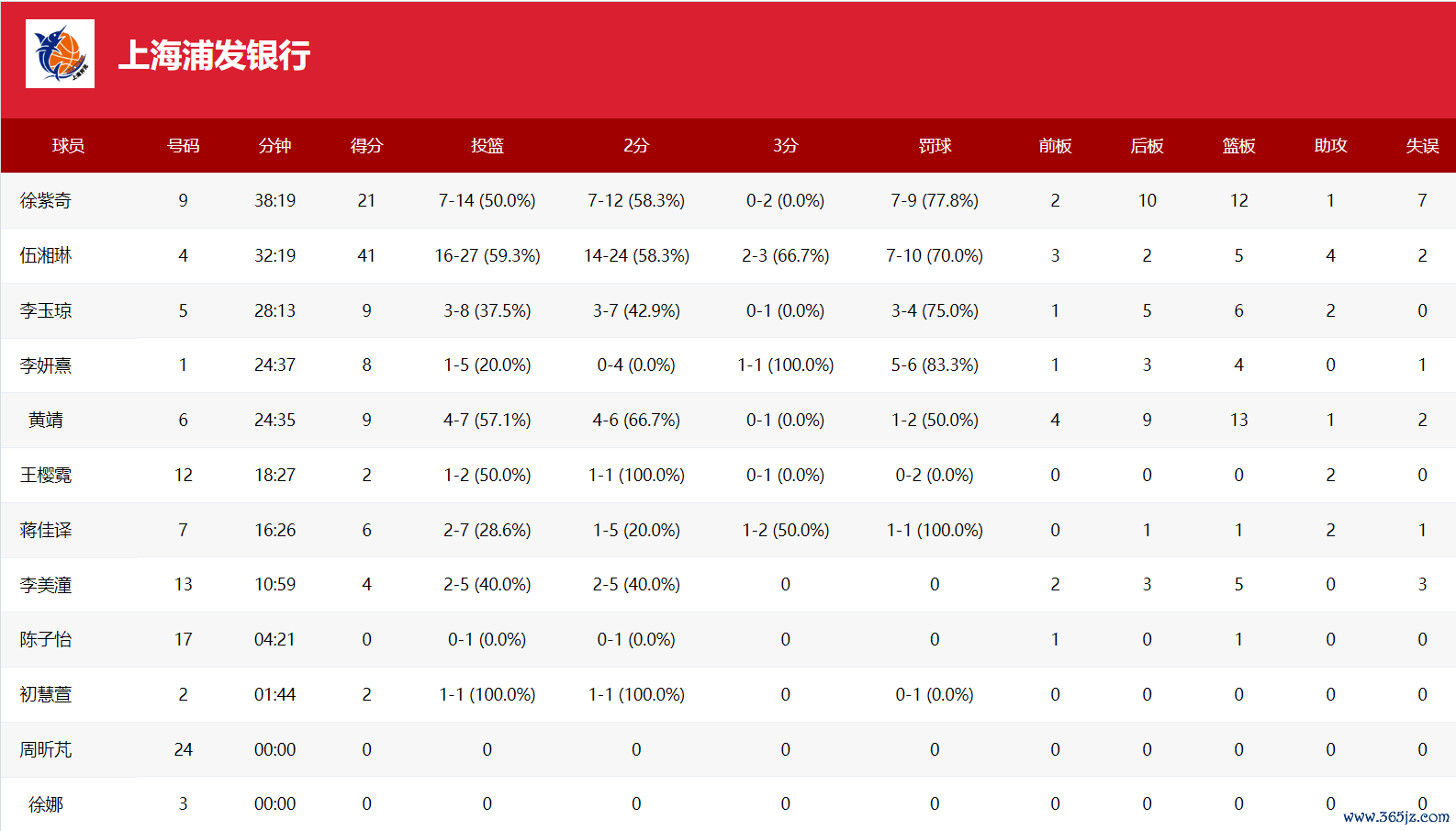Image resolution: width=1456 pixels, height=831 pixels.
Task: Open player 伍湘琳 in the table
Action: [46, 255]
